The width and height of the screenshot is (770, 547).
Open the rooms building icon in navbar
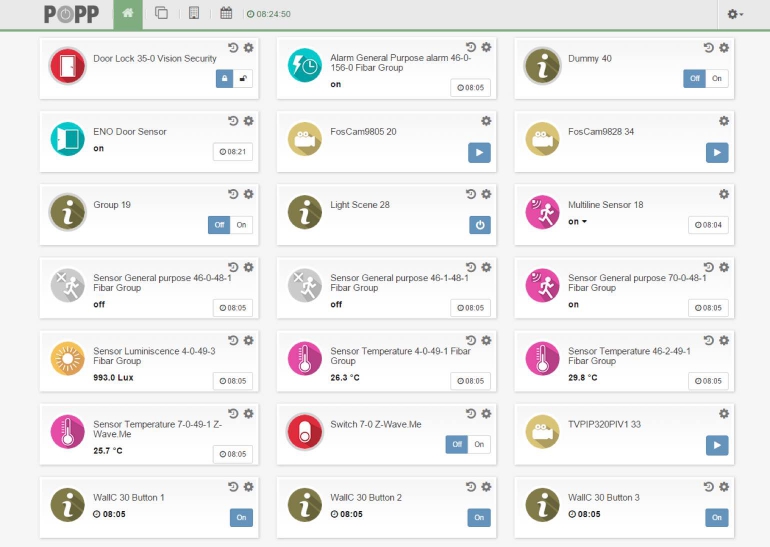pos(194,14)
